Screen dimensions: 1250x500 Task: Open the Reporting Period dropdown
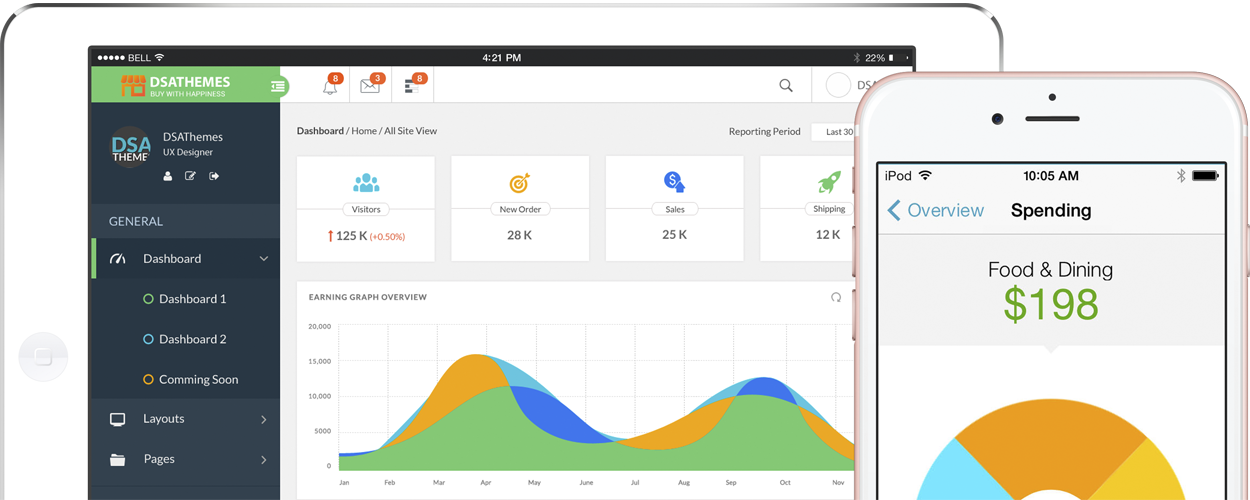[833, 132]
